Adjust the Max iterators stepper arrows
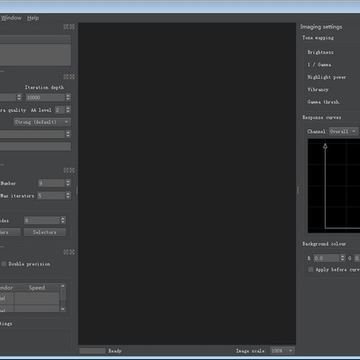360x360 pixels. (68, 196)
